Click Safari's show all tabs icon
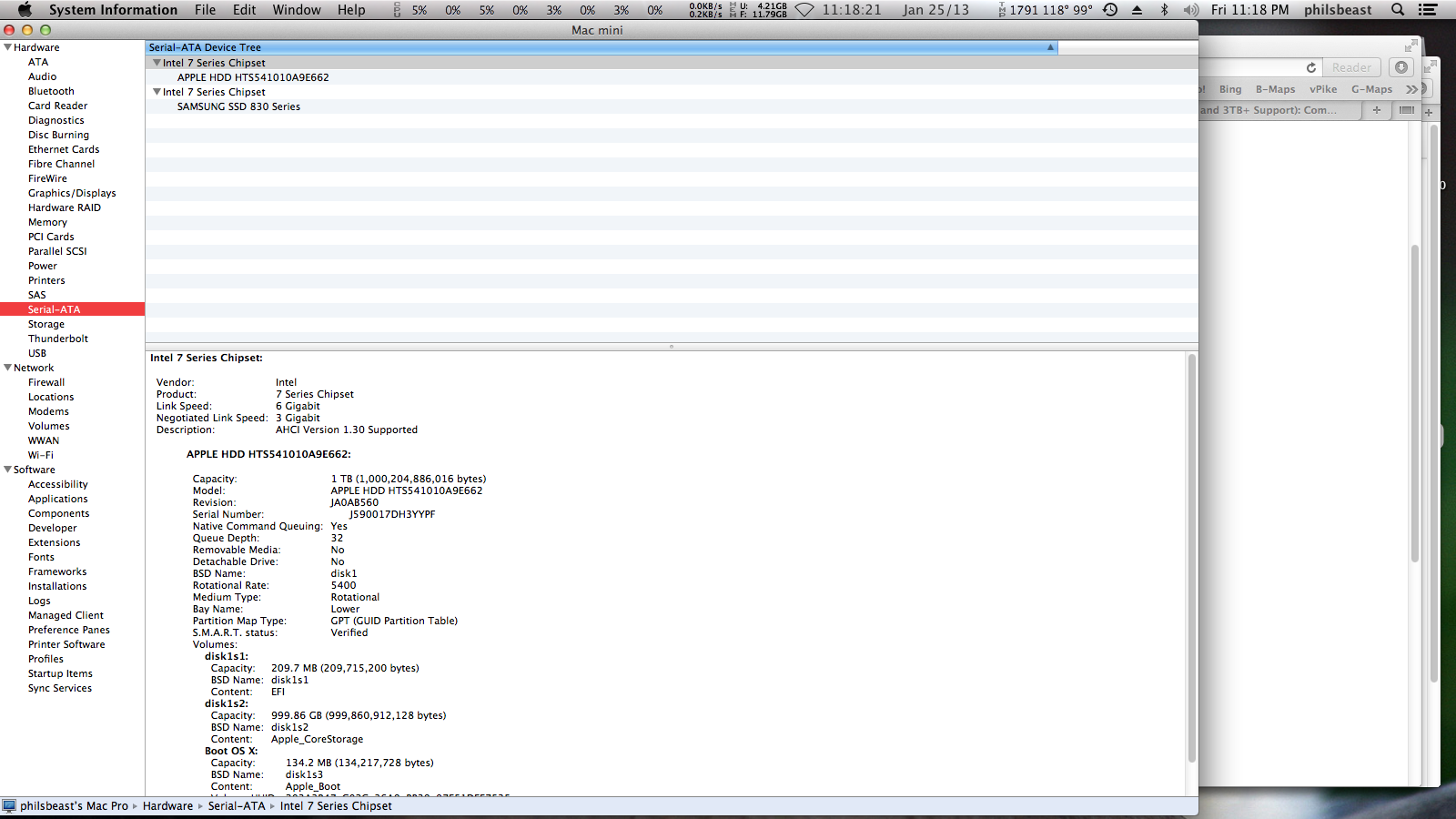This screenshot has height=819, width=1456. (x=1407, y=110)
